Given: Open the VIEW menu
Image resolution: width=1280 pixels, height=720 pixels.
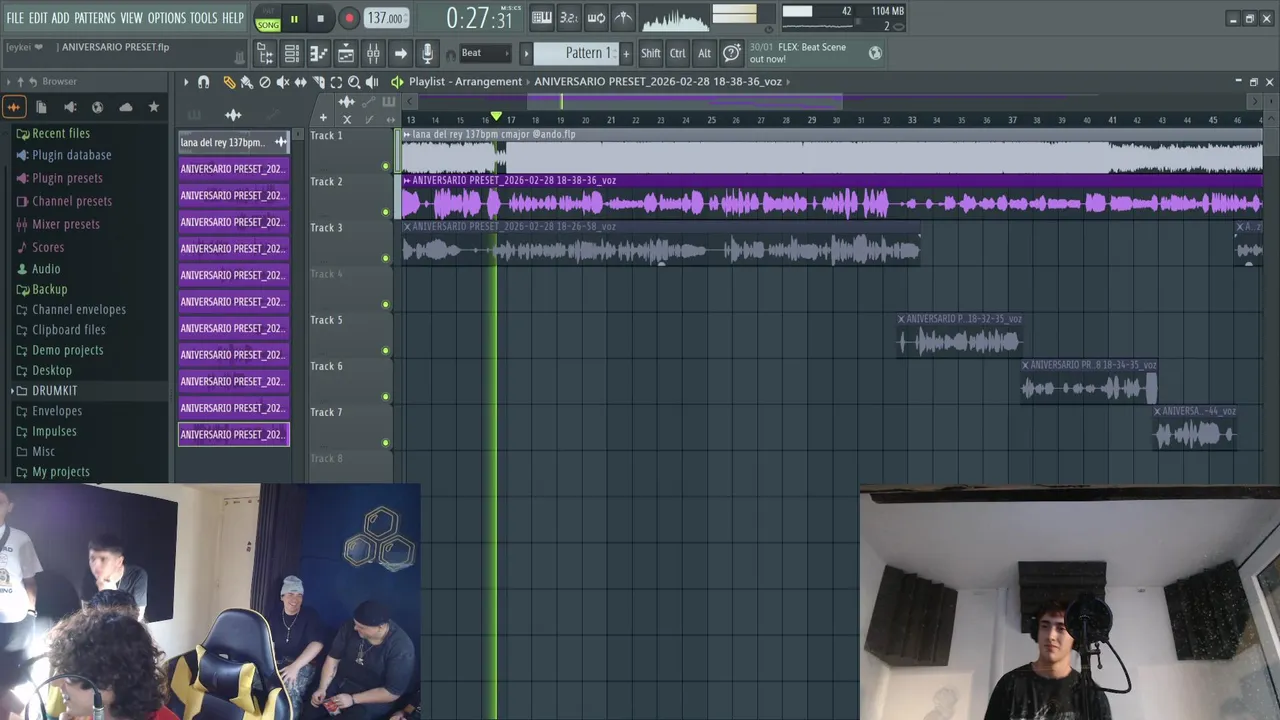Looking at the screenshot, I should point(132,18).
